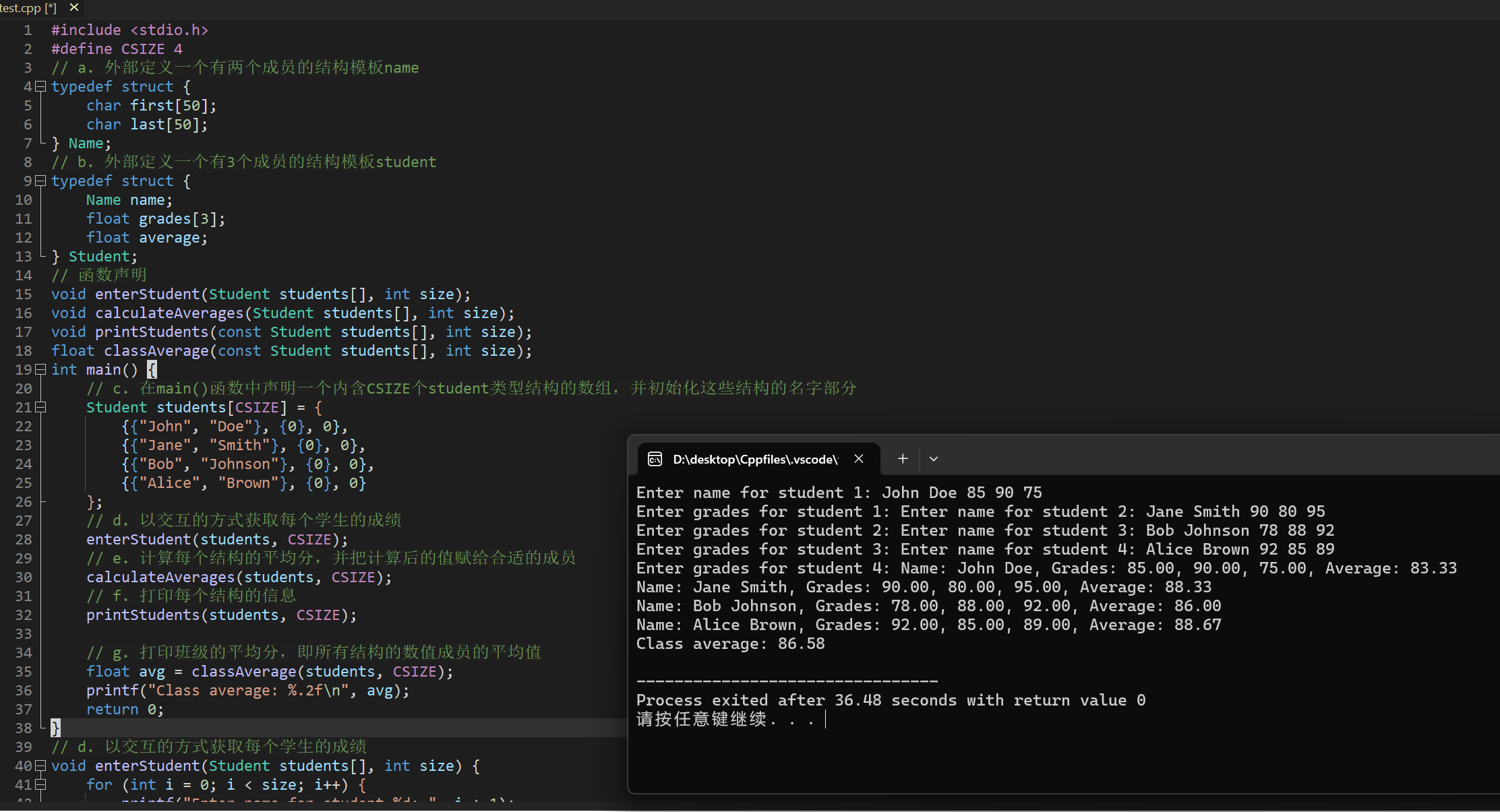Collapse the main() function fold at line 19
Screen dimensions: 1500x812
tap(40, 369)
